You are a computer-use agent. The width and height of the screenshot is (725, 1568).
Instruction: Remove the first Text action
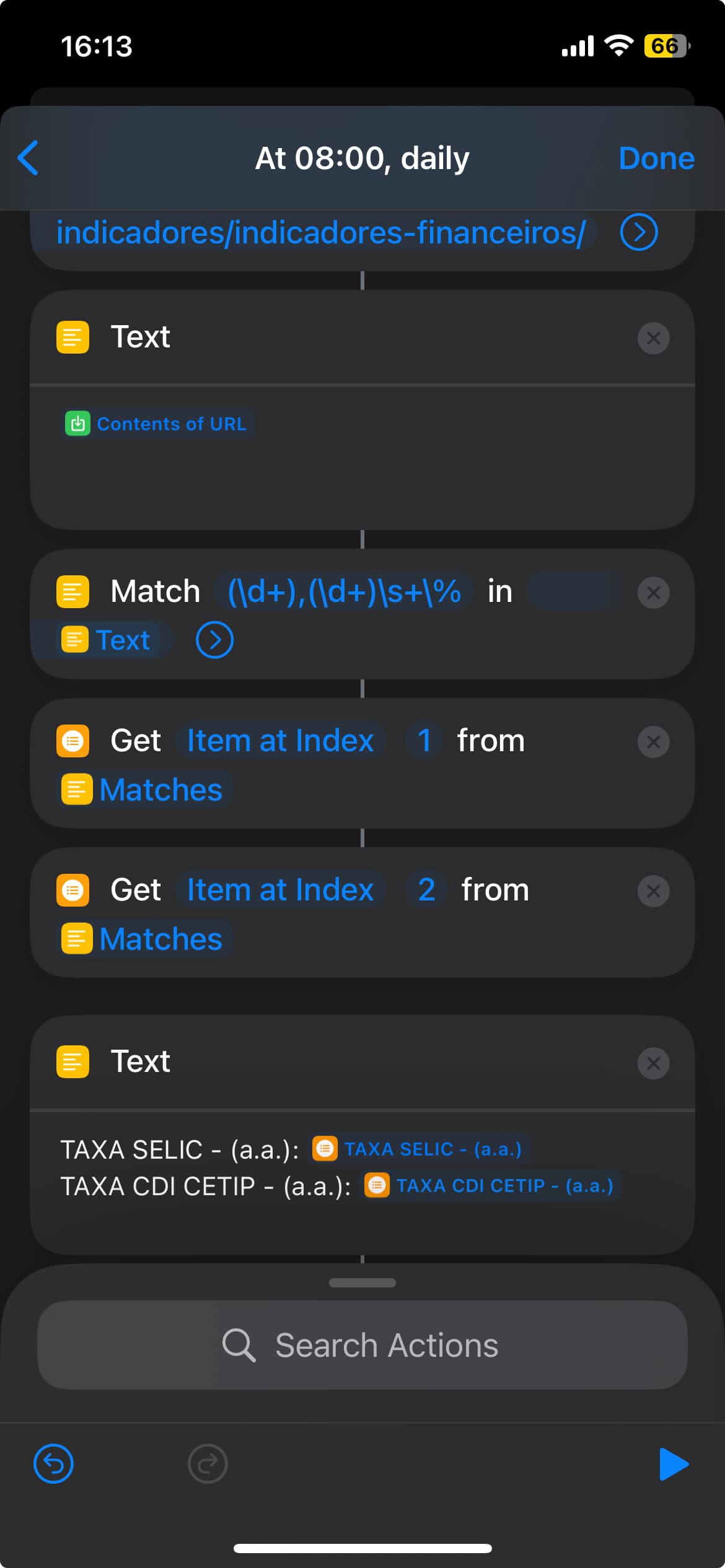653,338
